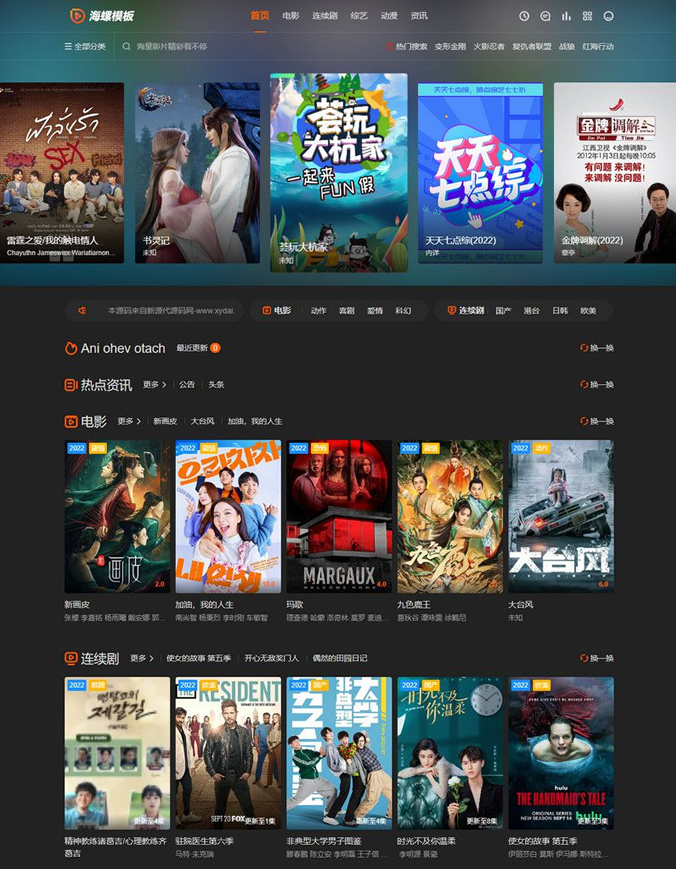Image resolution: width=676 pixels, height=869 pixels.
Task: Click the QR code grid icon
Action: click(x=587, y=16)
